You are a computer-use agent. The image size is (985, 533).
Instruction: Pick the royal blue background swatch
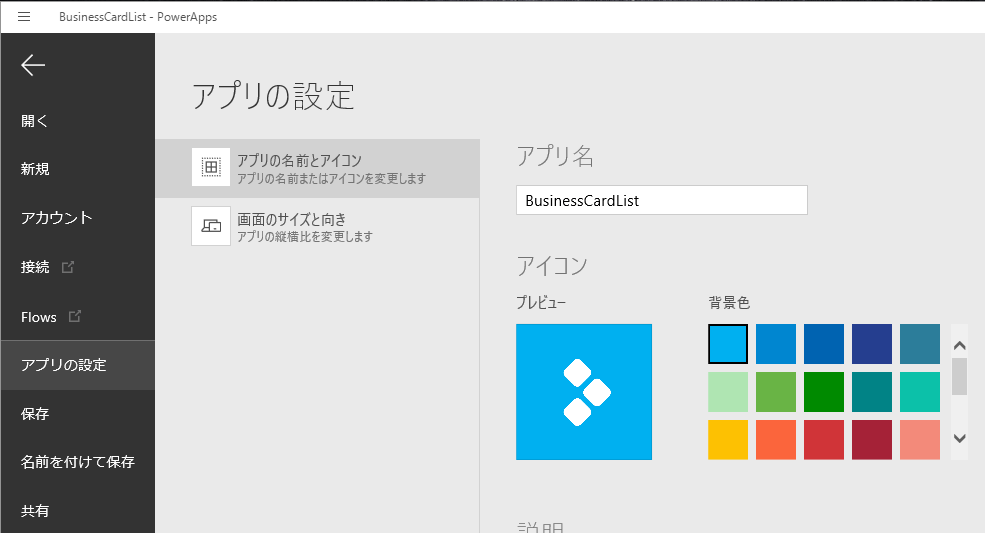[x=824, y=344]
